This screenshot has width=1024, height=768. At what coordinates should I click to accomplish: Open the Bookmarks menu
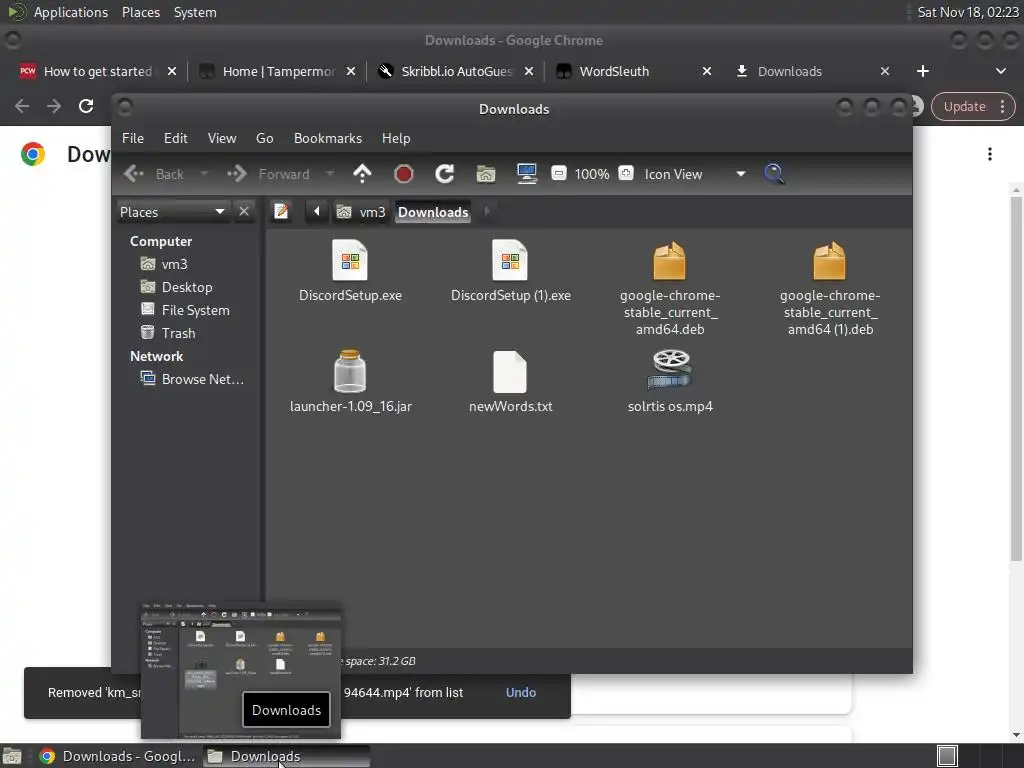click(328, 138)
